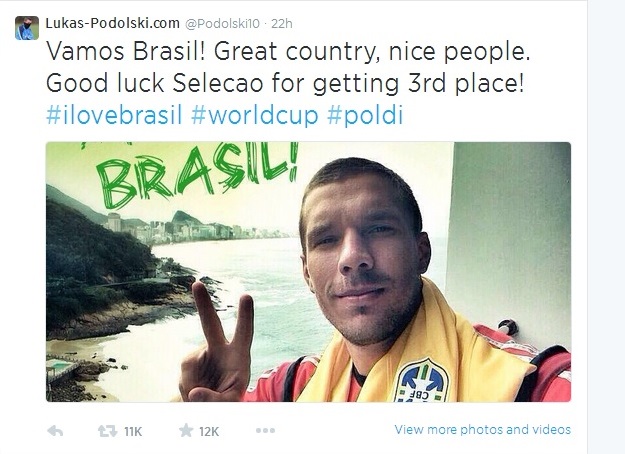The image size is (625, 454).
Task: Open the tweet's 22h timestamp
Action: click(283, 22)
